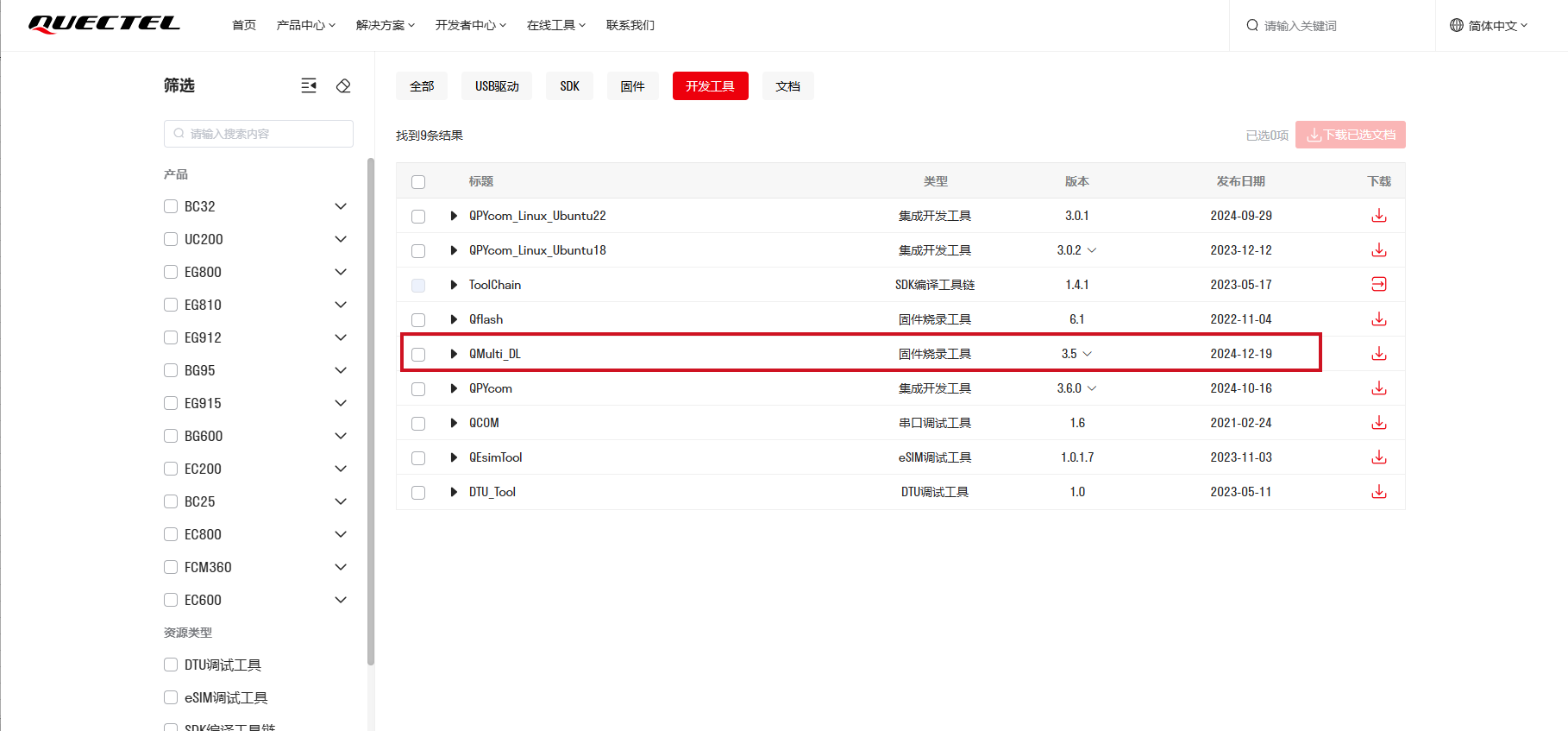Open the ToolChain external link icon

click(1379, 284)
